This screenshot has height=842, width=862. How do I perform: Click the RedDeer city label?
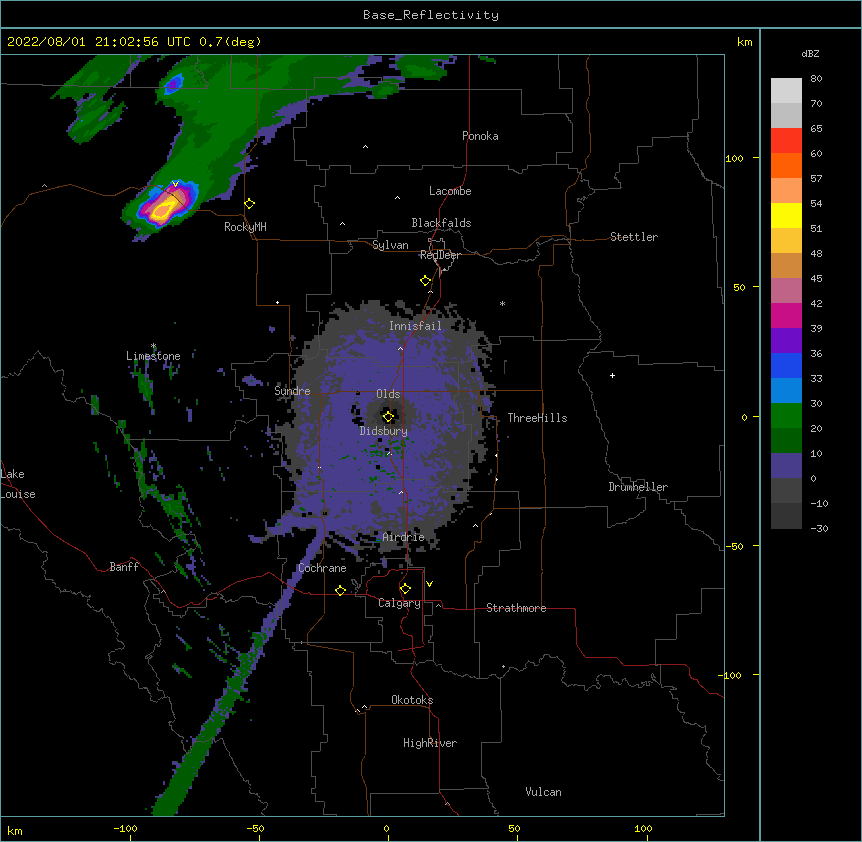[x=440, y=255]
